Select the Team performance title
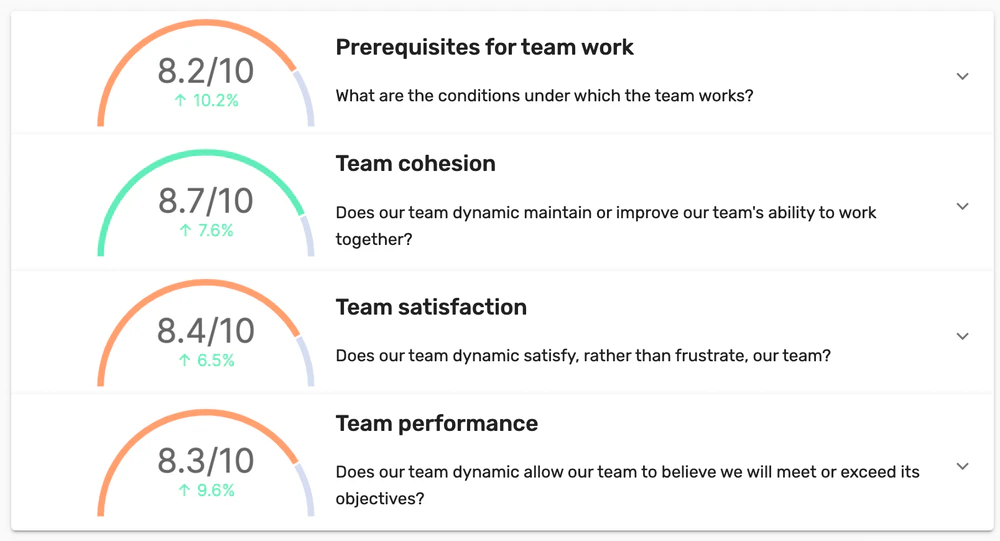The height and width of the screenshot is (541, 1000). 437,424
